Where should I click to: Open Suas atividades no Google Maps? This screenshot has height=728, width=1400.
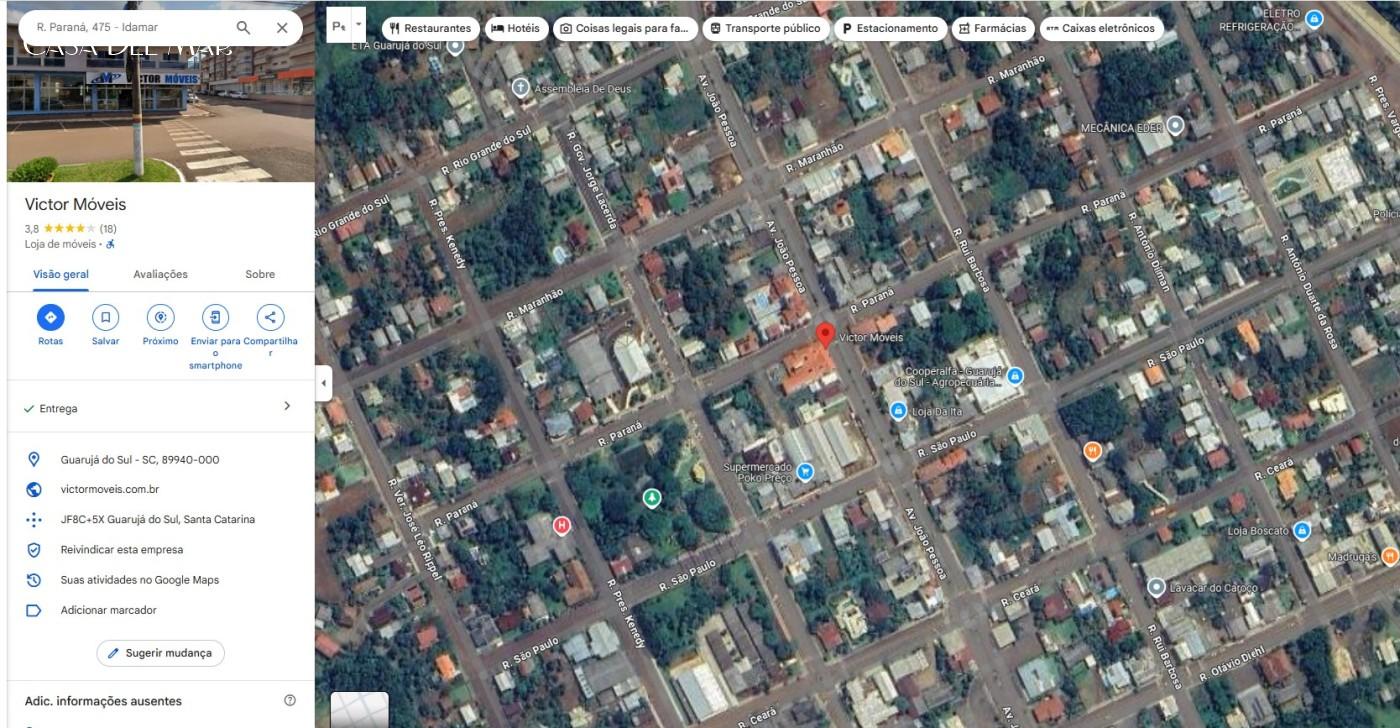(140, 580)
